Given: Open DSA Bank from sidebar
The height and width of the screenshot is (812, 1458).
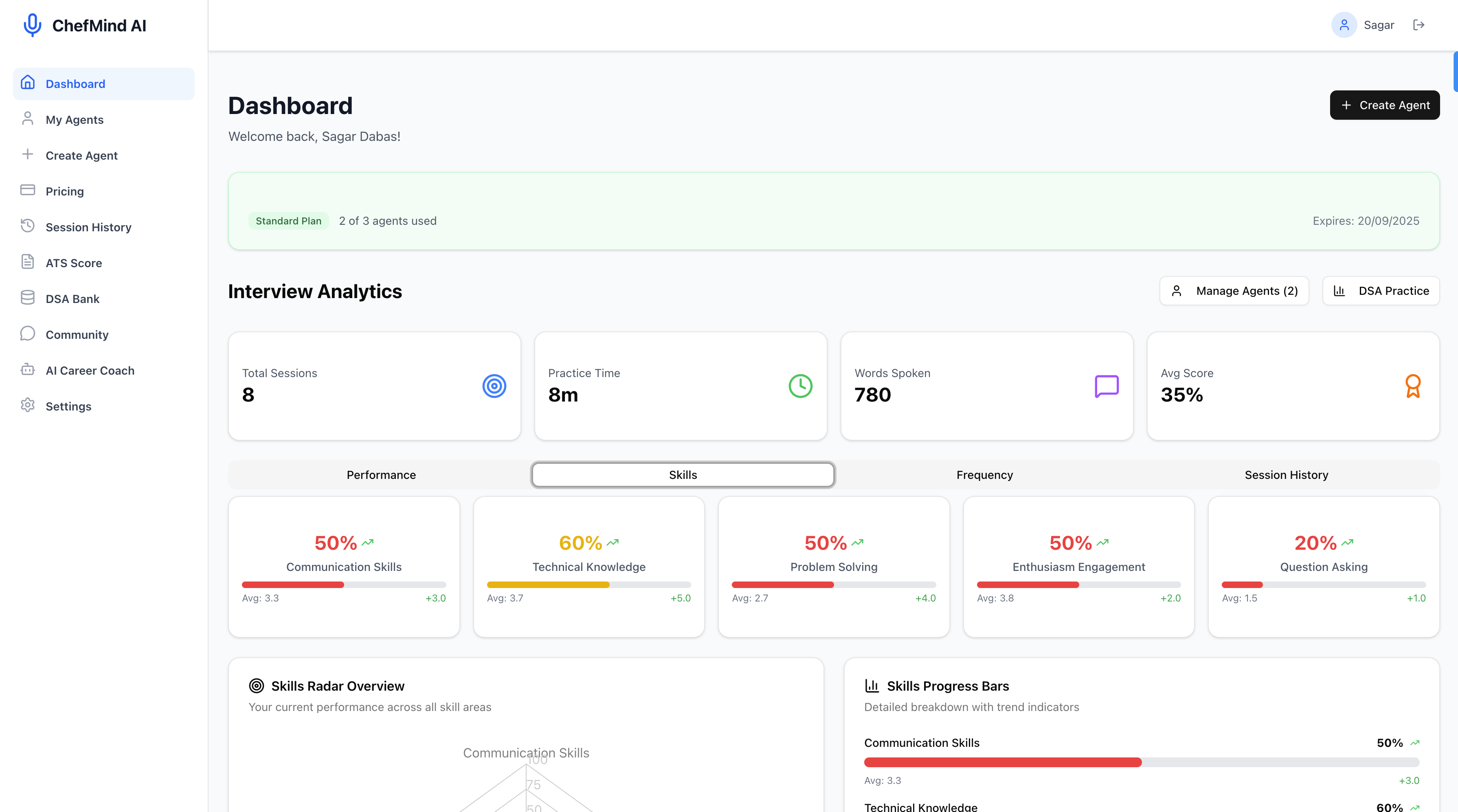Looking at the screenshot, I should [103, 299].
